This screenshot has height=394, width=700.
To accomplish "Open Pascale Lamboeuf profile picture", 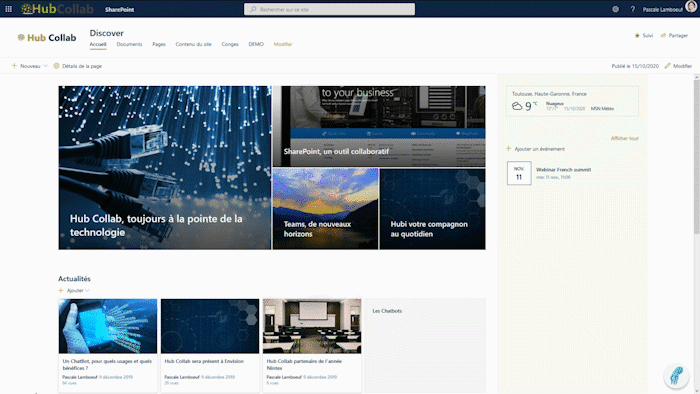I will tap(691, 7).
